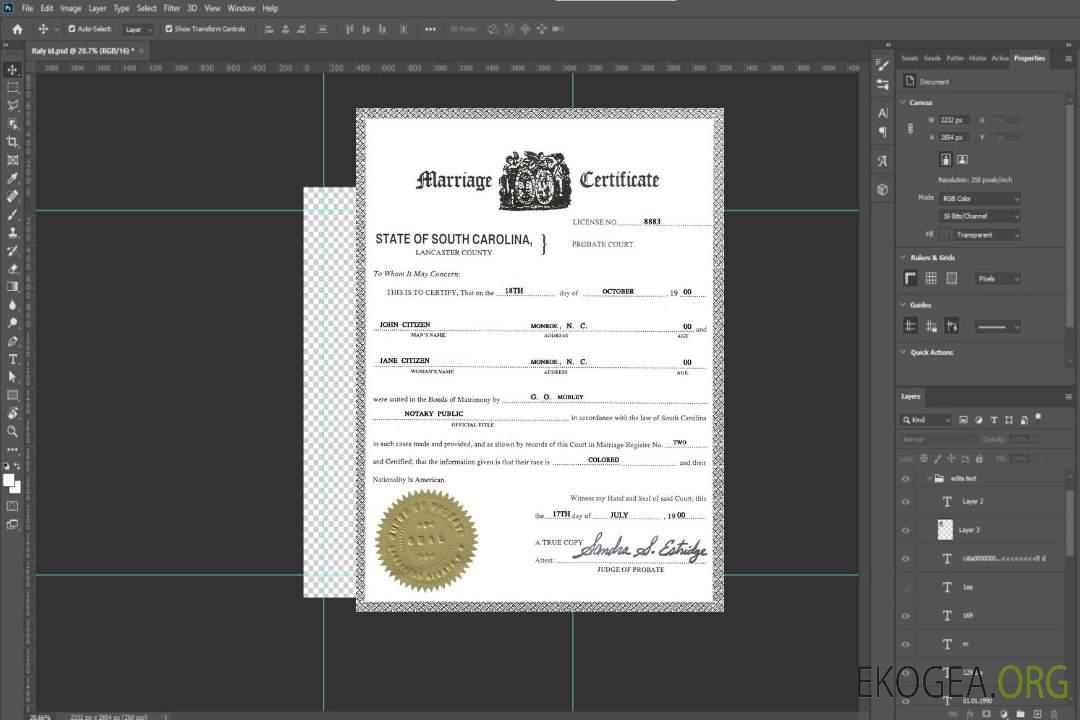1080x720 pixels.
Task: Open the Pixels ruler units dropdown
Action: (997, 278)
